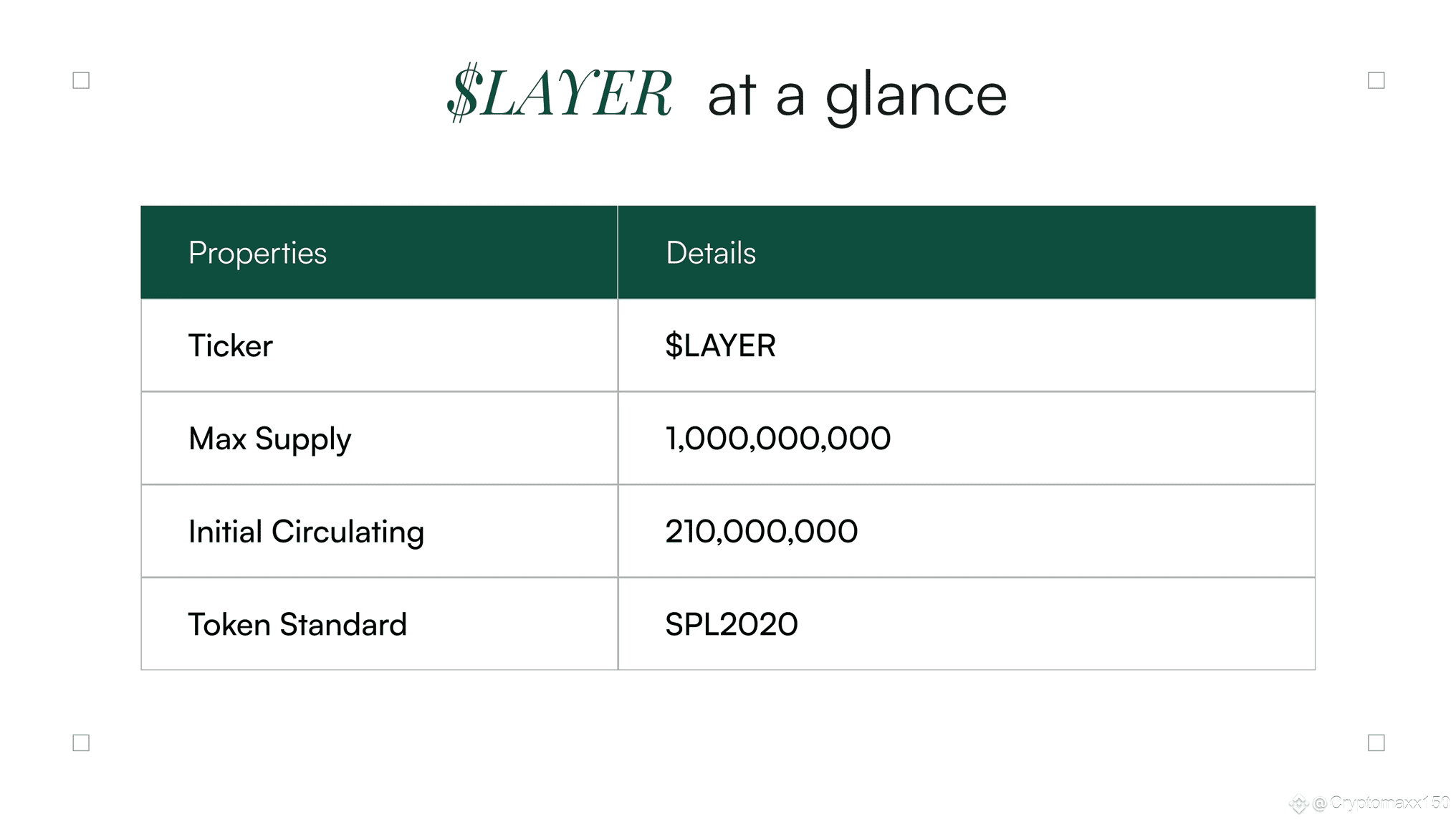Click the top-left corner square marker
The width and height of the screenshot is (1456, 822).
point(81,80)
